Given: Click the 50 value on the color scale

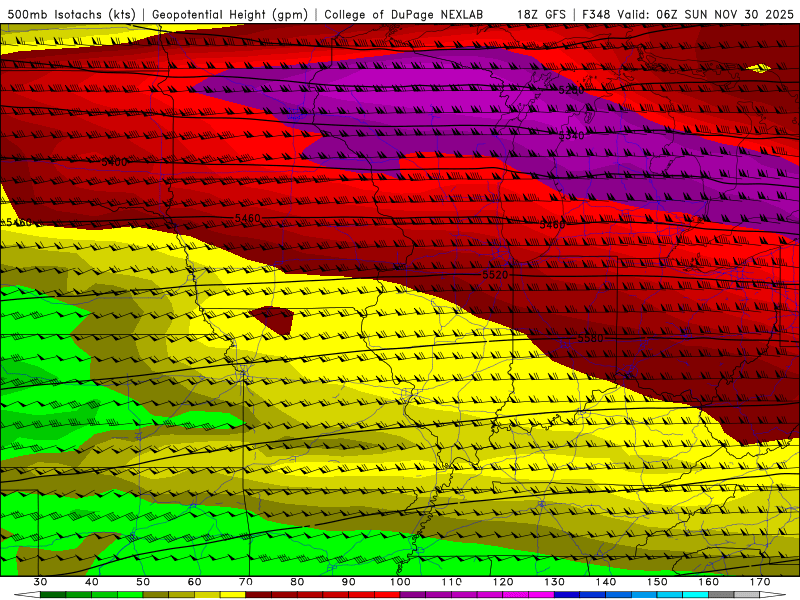Looking at the screenshot, I should point(143,582).
